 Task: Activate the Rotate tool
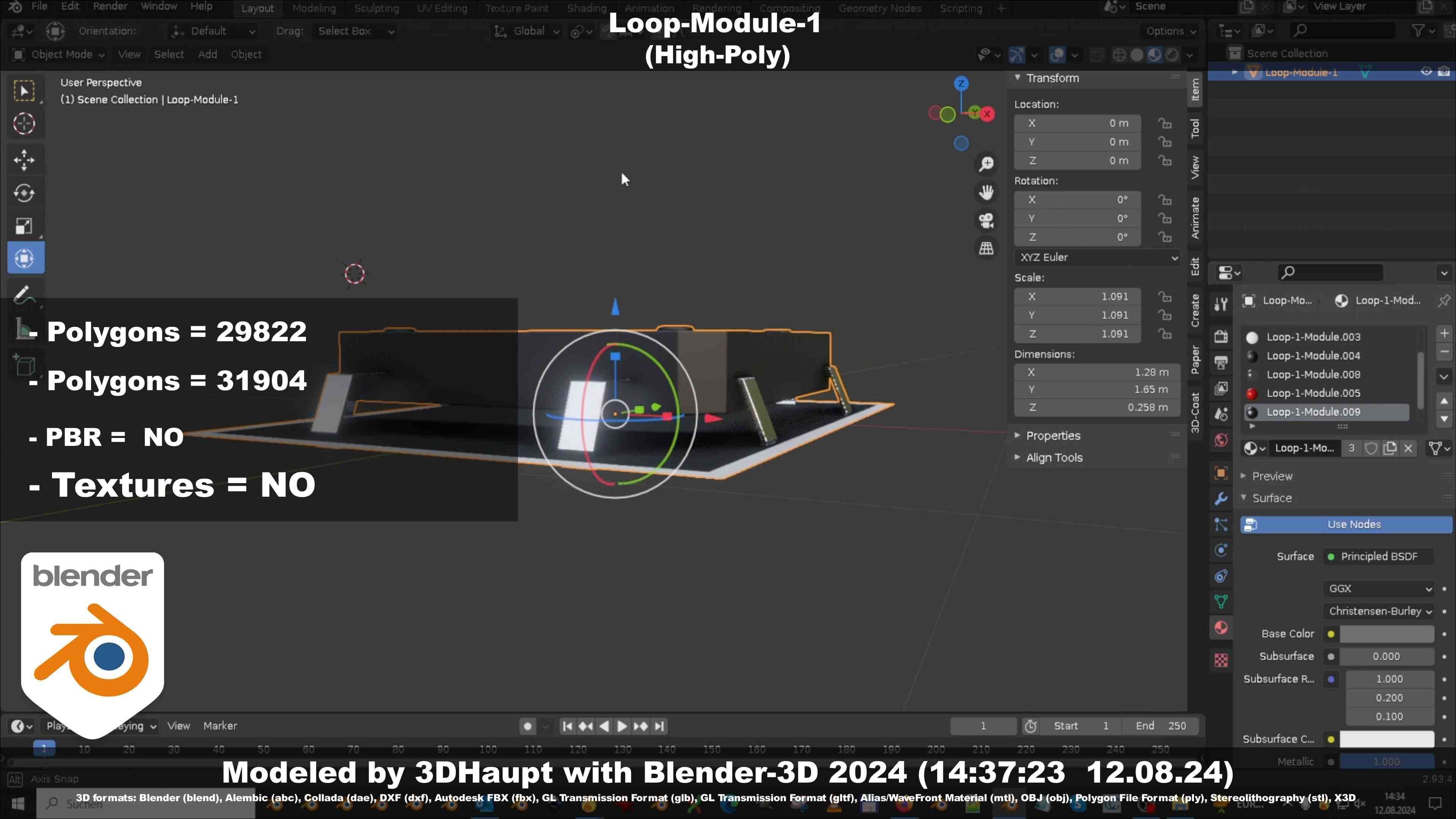[24, 193]
